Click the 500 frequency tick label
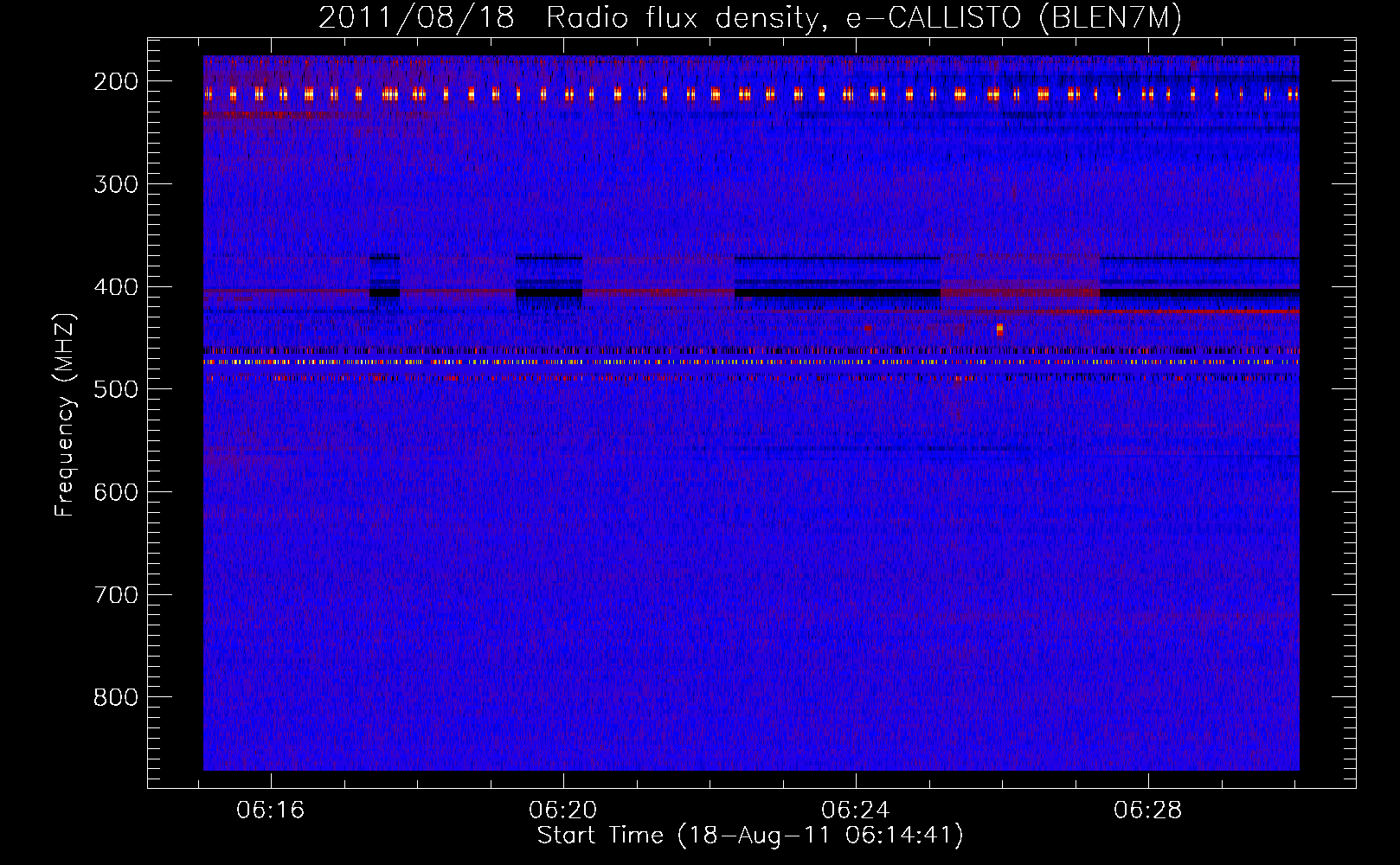Viewport: 1400px width, 865px height. (116, 389)
